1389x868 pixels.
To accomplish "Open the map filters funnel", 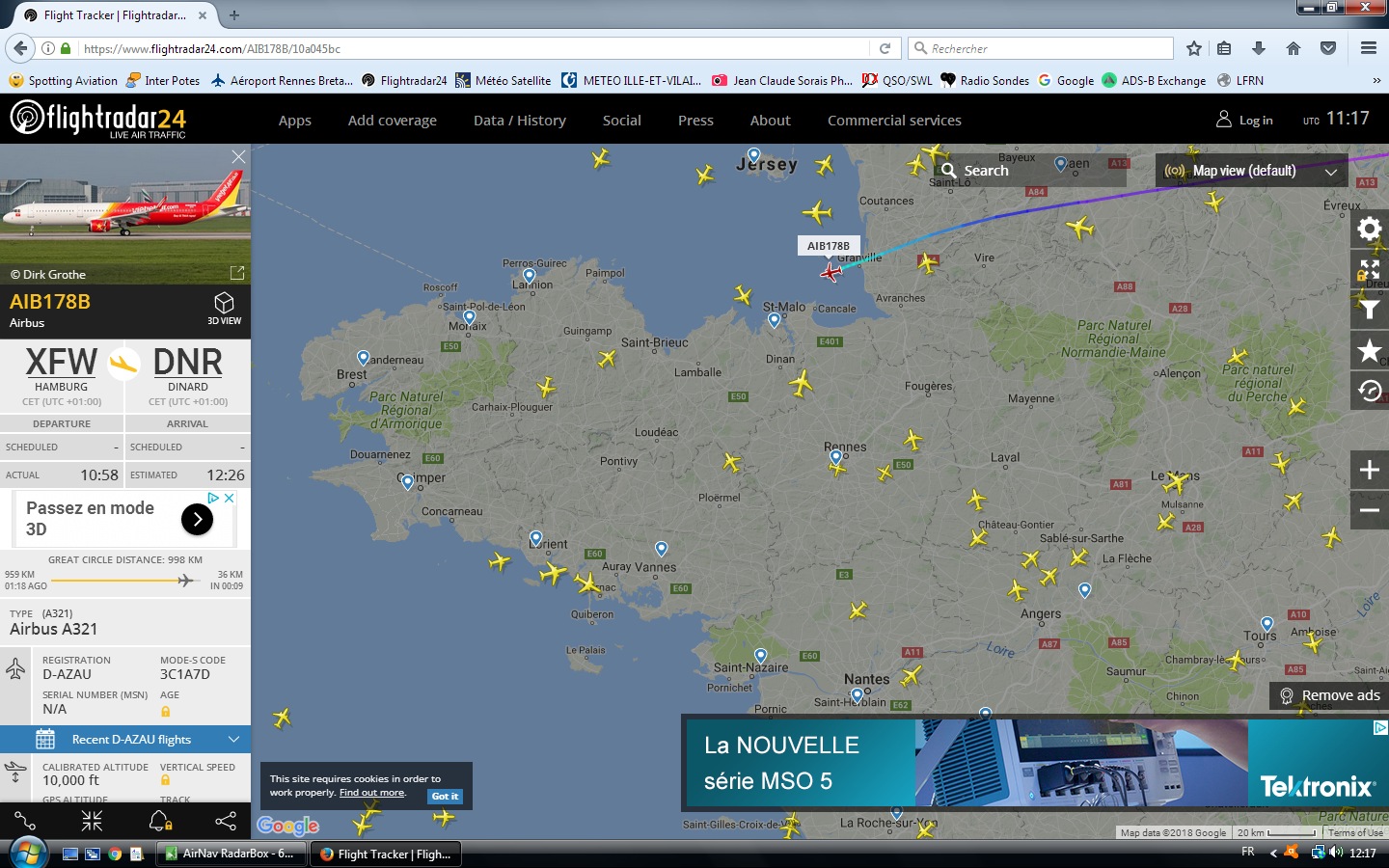I will click(1369, 311).
